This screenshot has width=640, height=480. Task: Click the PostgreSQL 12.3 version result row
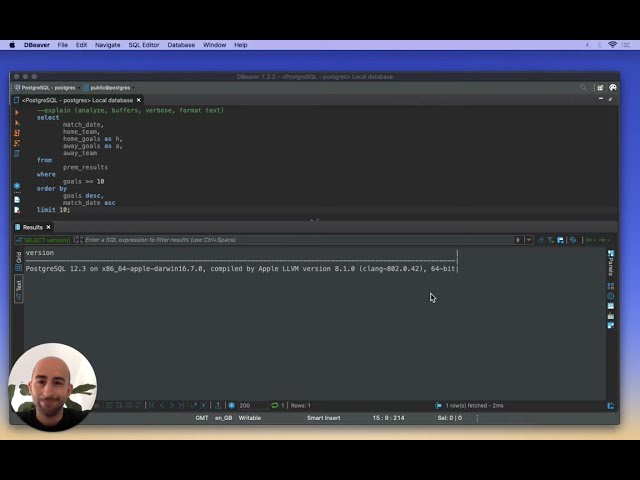240,269
